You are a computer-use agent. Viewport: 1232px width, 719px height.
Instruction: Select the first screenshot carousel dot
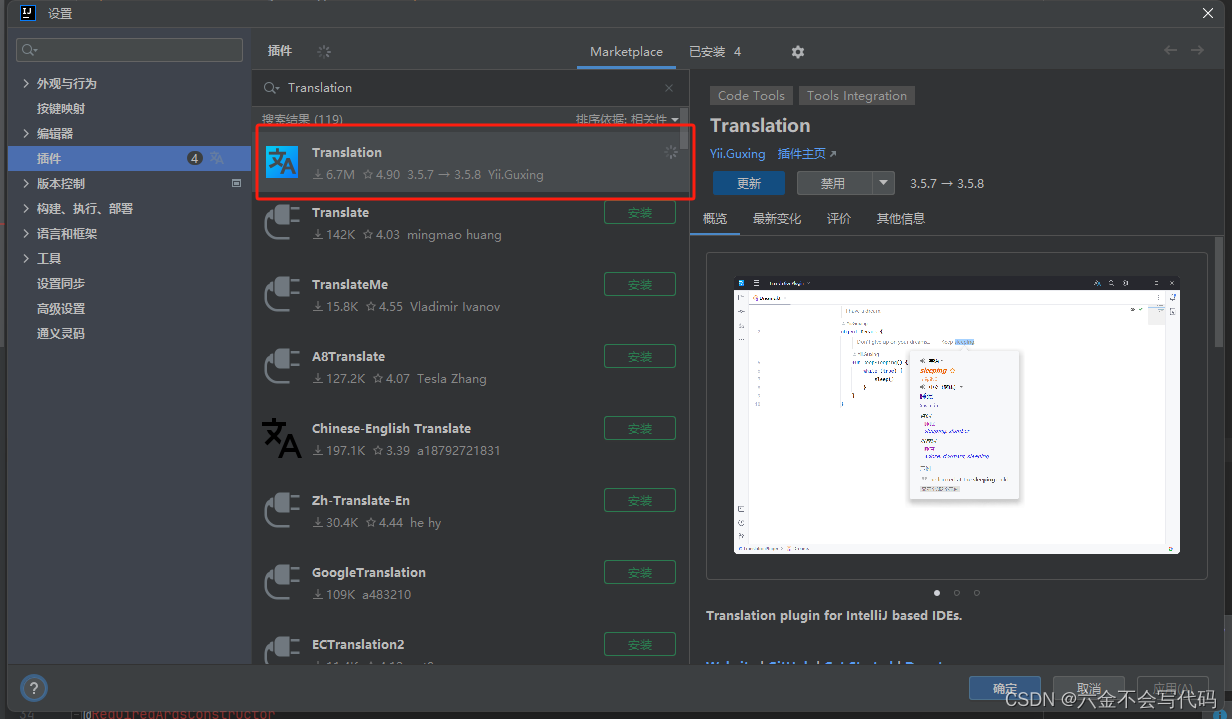[x=937, y=593]
